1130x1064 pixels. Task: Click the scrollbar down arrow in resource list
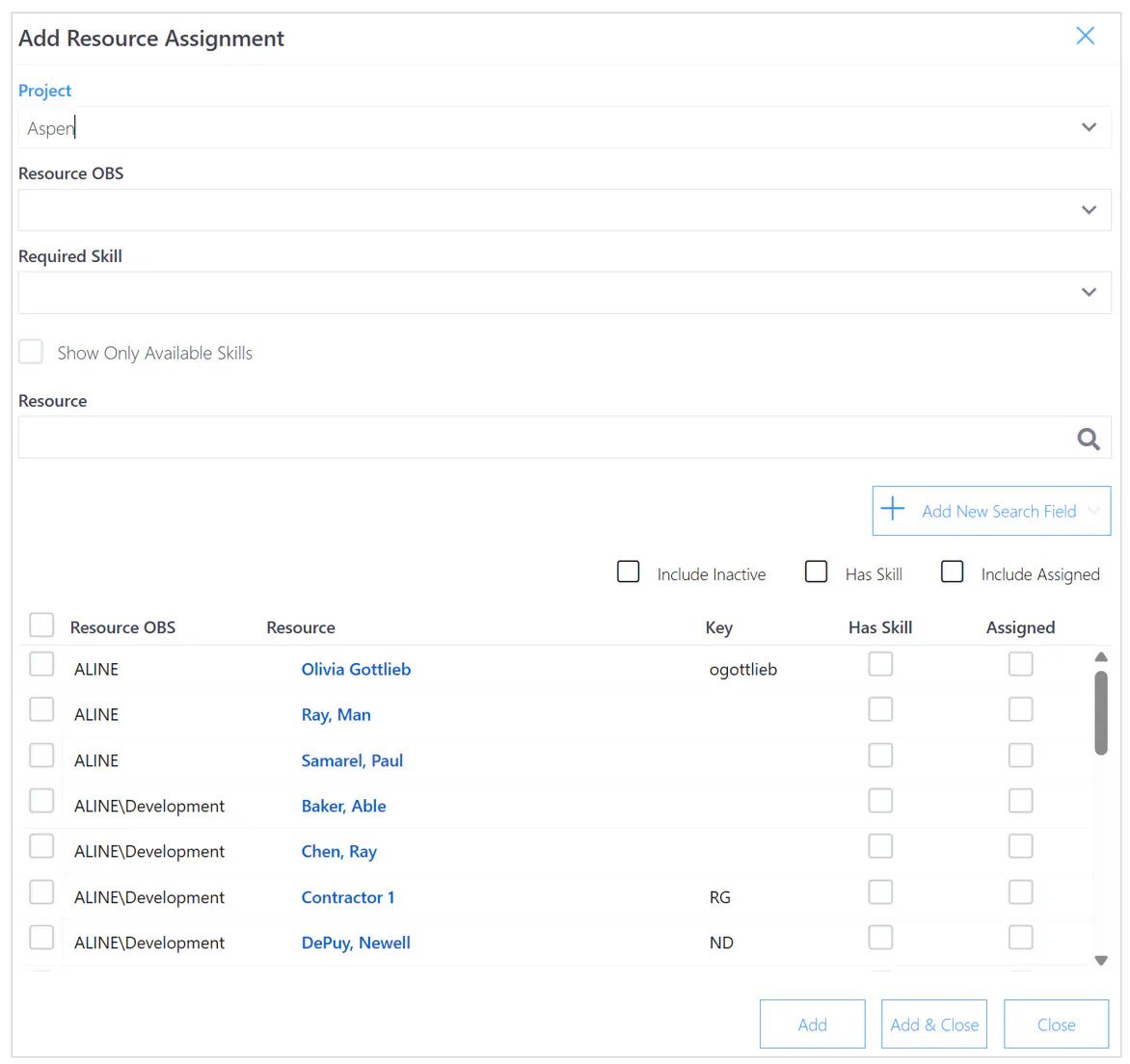pos(1100,960)
